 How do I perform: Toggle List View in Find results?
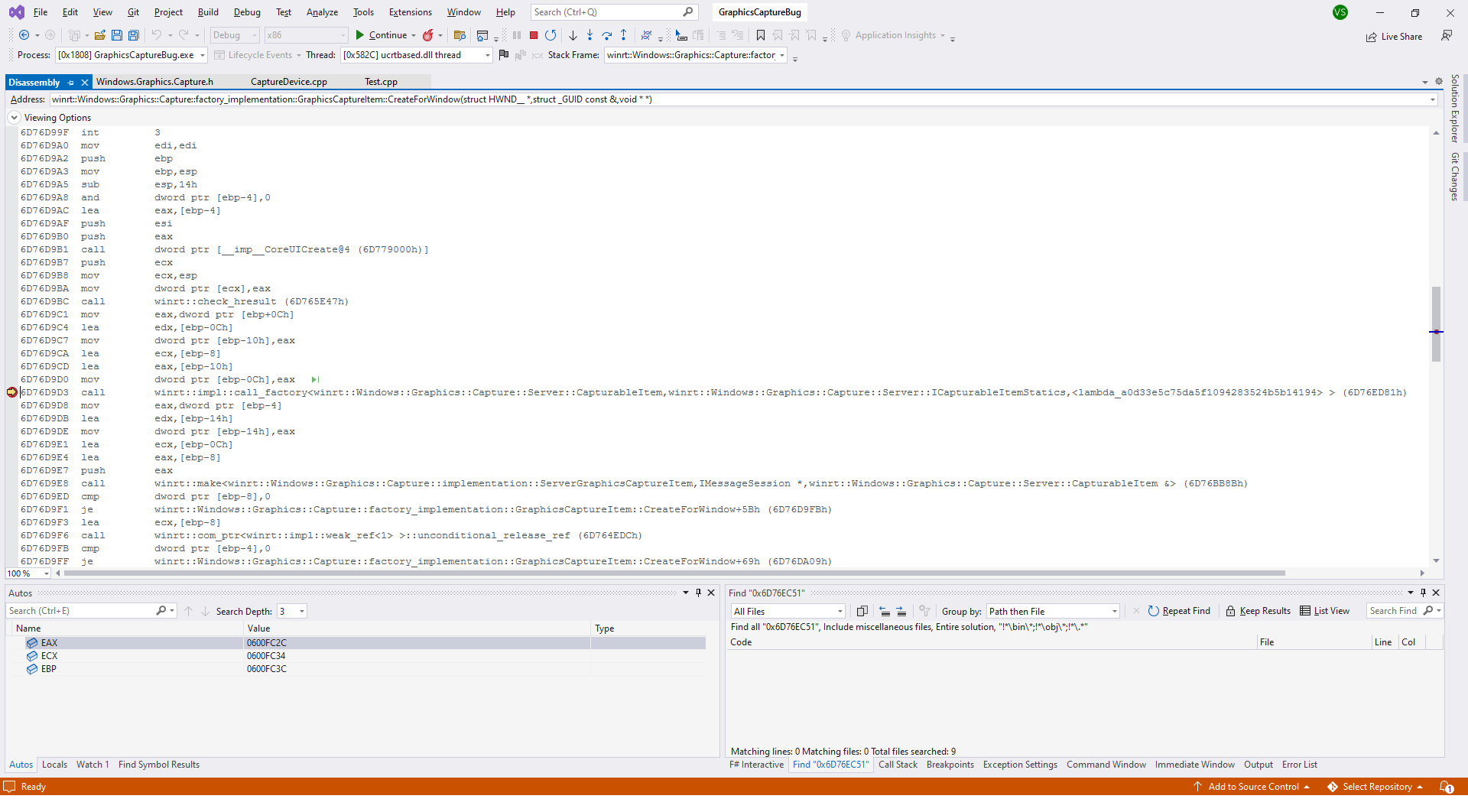point(1325,611)
